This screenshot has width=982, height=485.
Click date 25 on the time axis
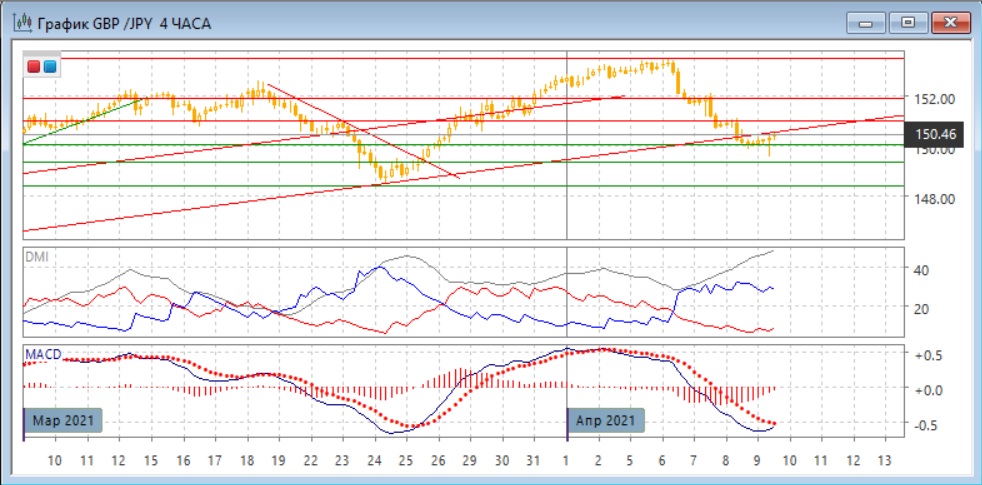[405, 460]
